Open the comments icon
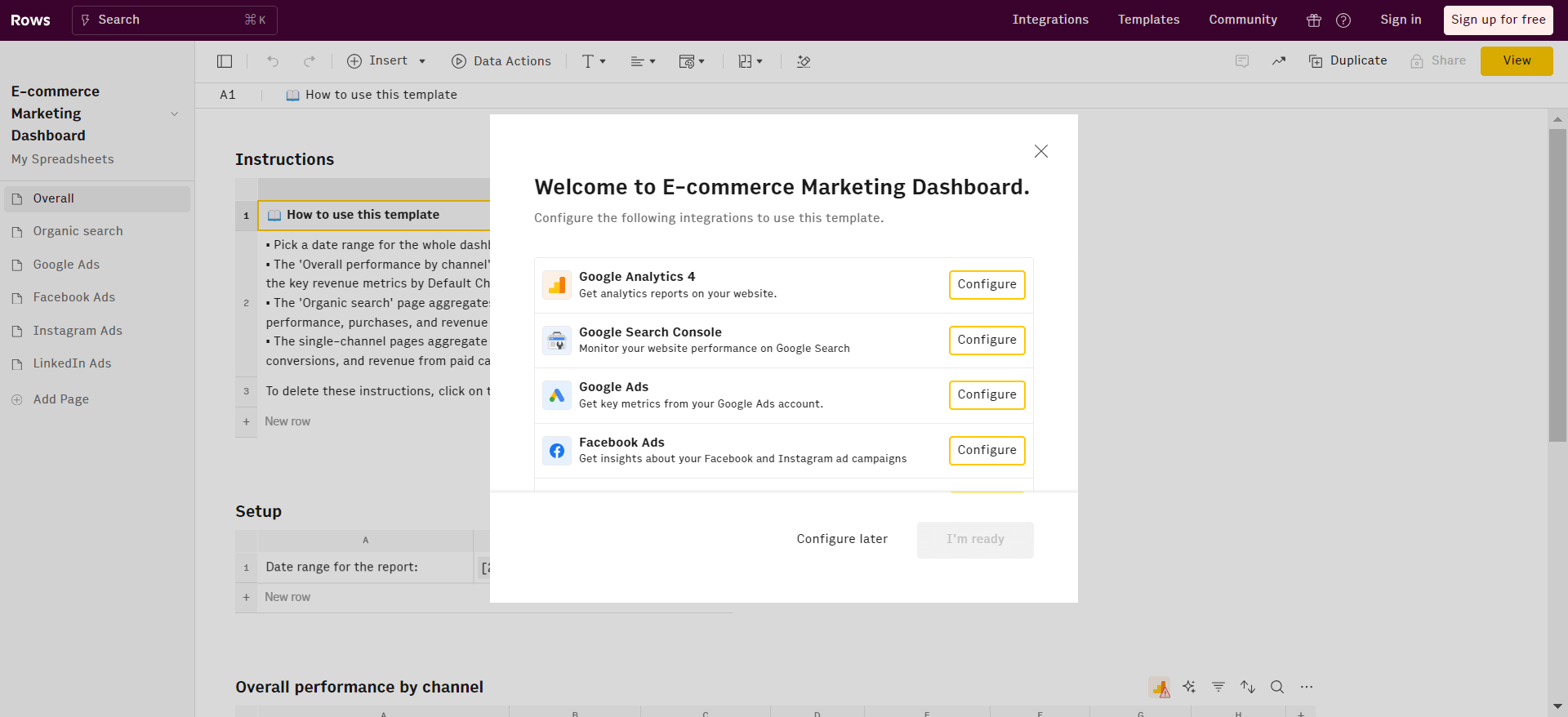 pyautogui.click(x=1242, y=61)
